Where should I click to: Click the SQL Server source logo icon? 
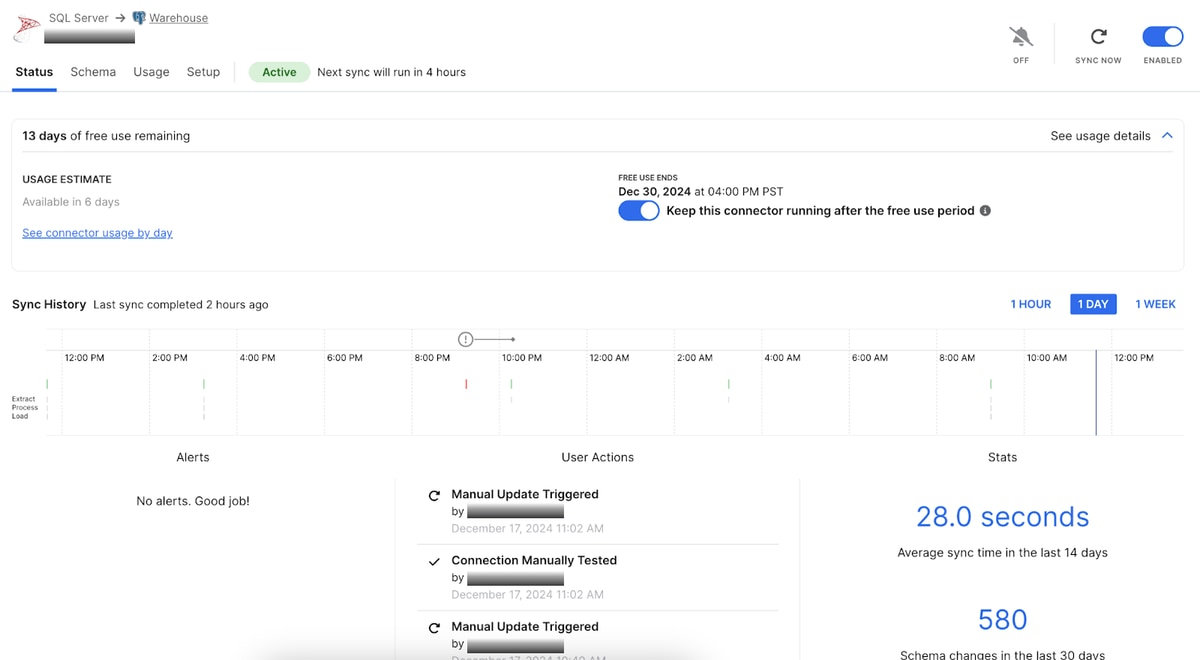[x=27, y=27]
